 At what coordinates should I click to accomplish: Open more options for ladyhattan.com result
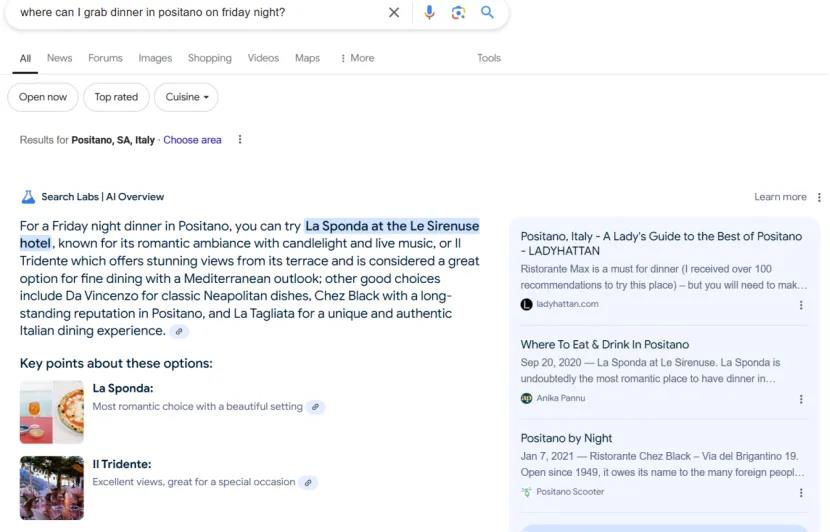pyautogui.click(x=801, y=305)
